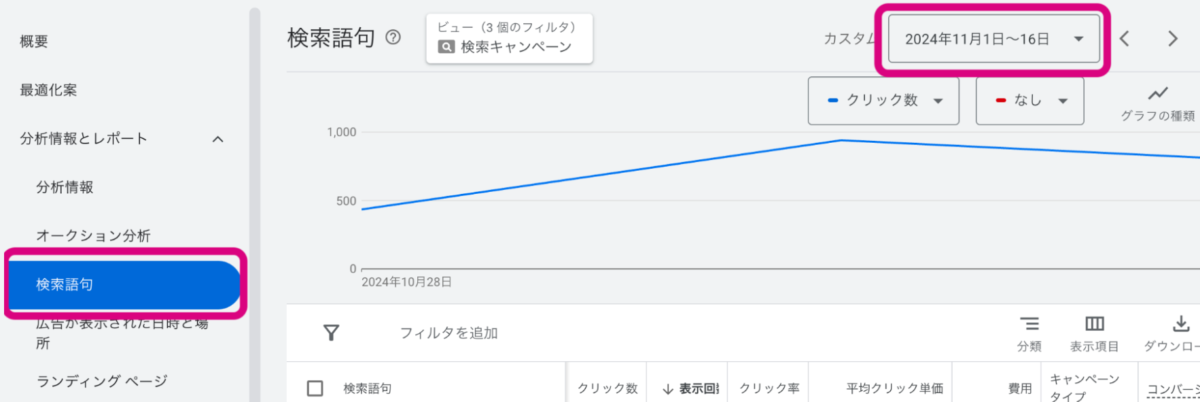
Task: Go to next date range arrow
Action: [1173, 39]
